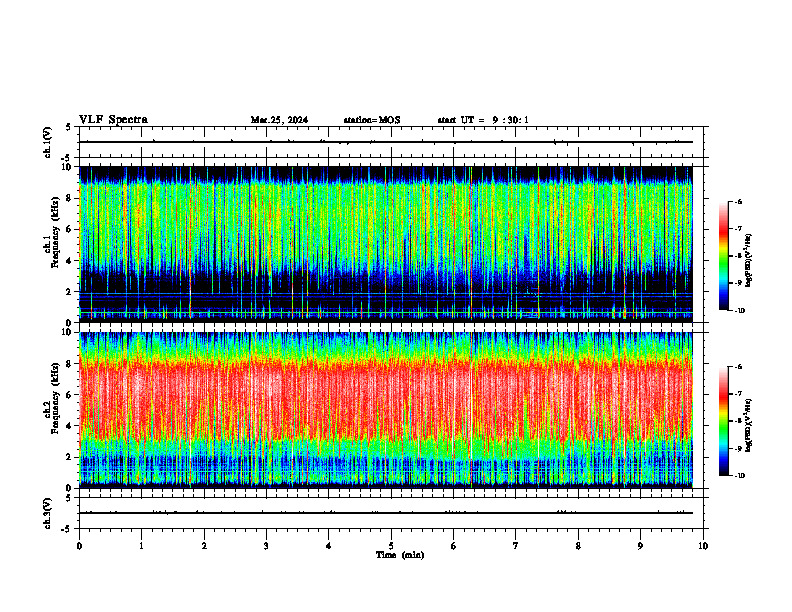The image size is (792, 612).
Task: Click the ch.3(V) waveform trace panel
Action: pos(393,513)
